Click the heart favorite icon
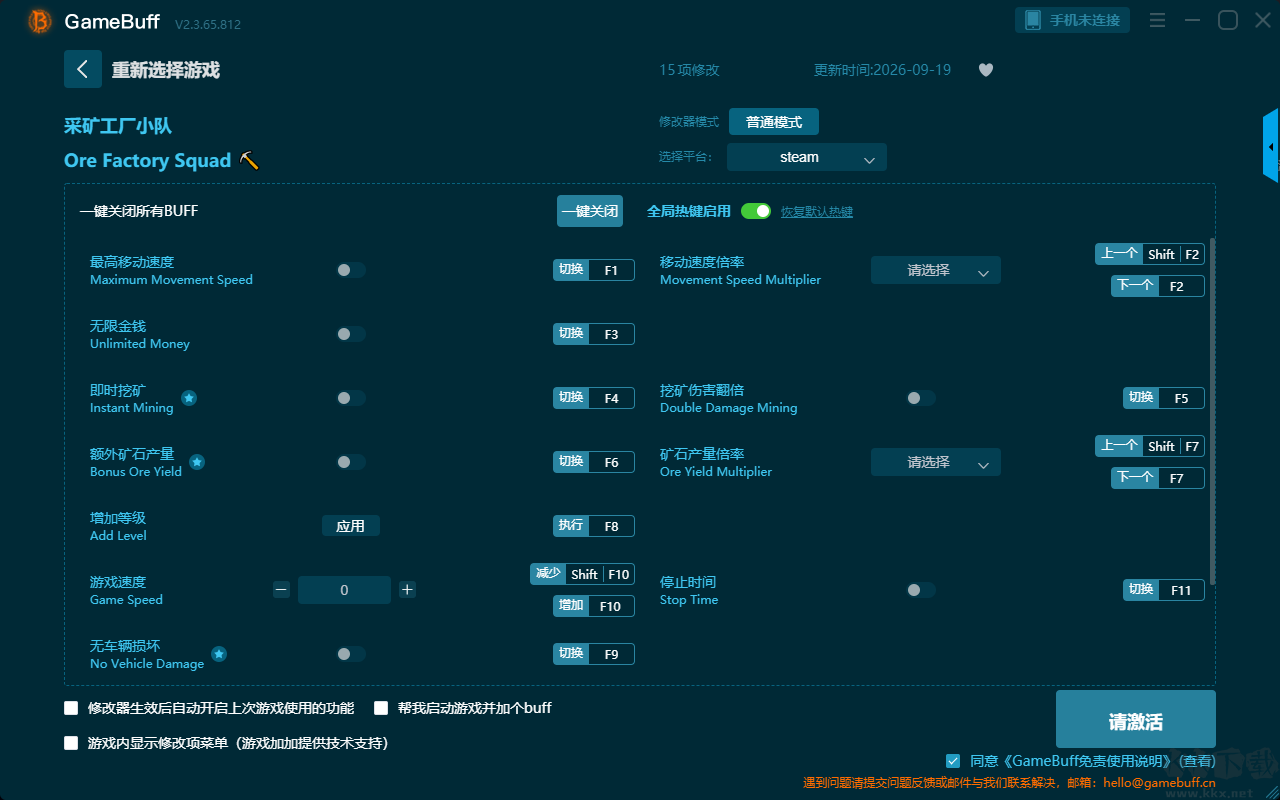Viewport: 1280px width, 800px height. point(986,70)
